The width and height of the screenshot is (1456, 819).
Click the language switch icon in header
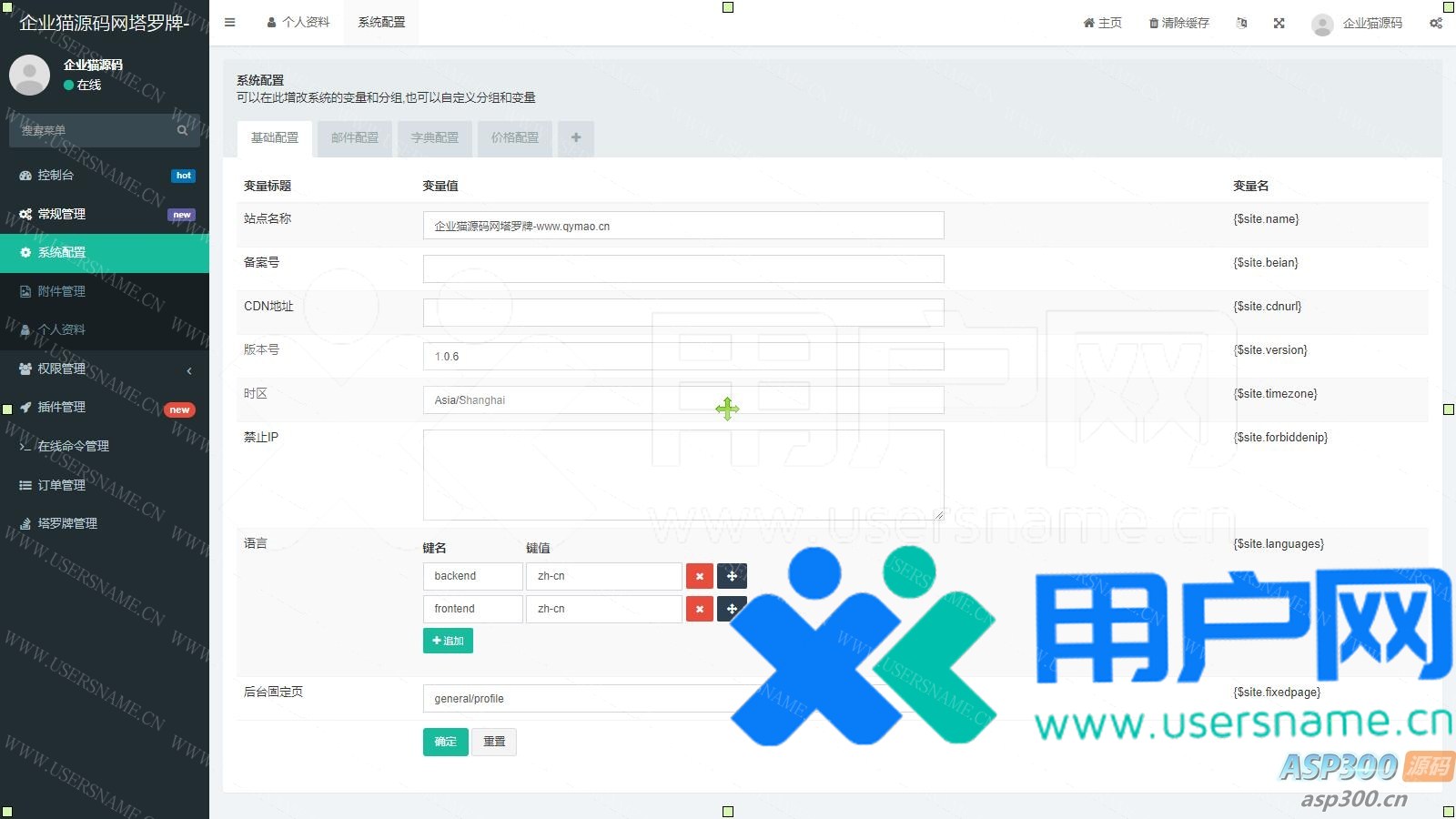point(1241,23)
